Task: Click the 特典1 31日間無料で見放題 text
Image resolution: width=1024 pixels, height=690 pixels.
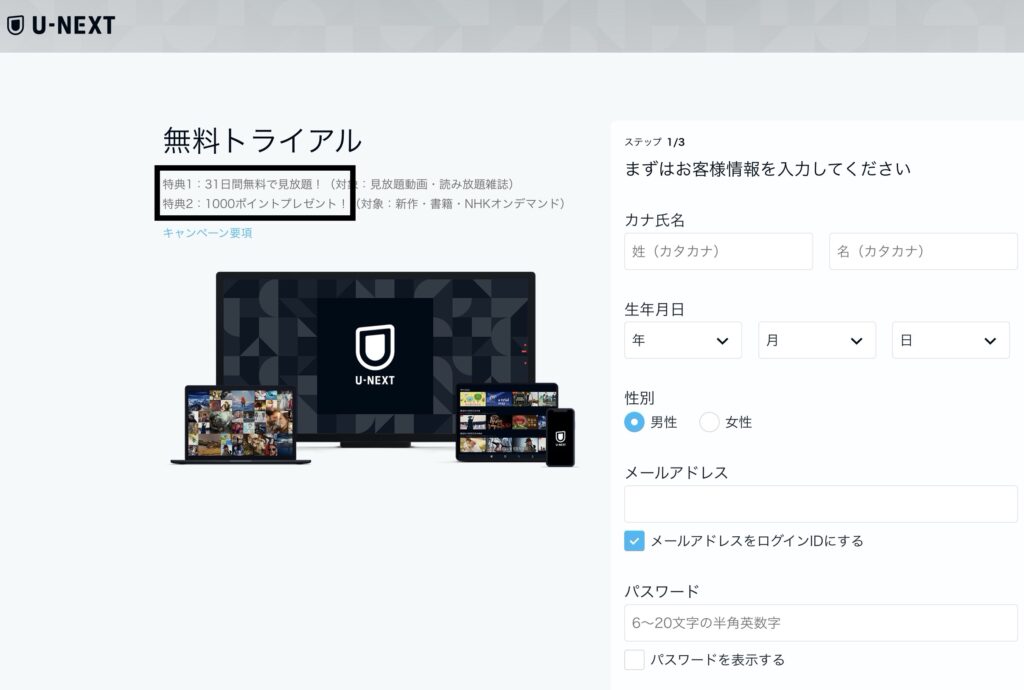Action: pyautogui.click(x=242, y=184)
